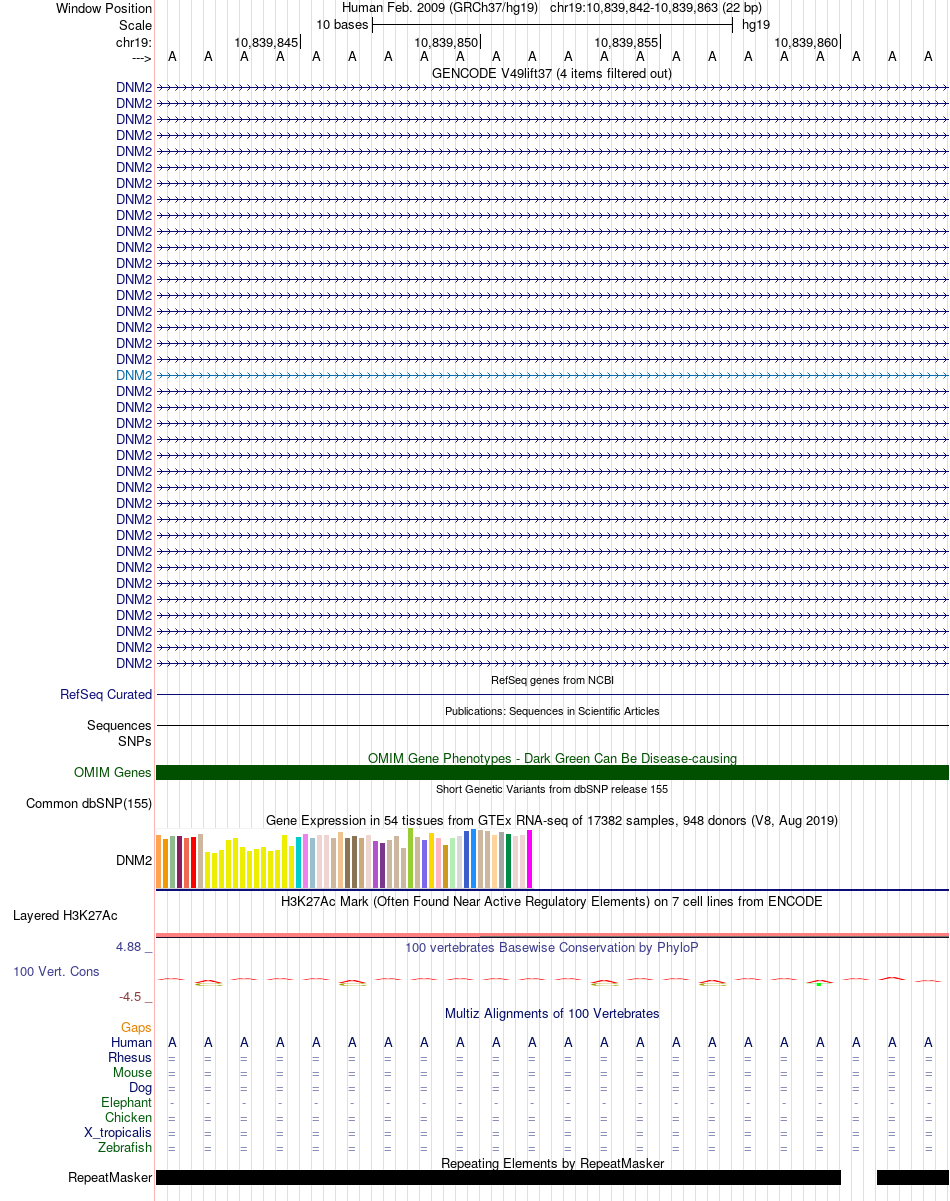Click the 4.88 PhyloP upper scale value
This screenshot has width=950, height=1201.
133,947
